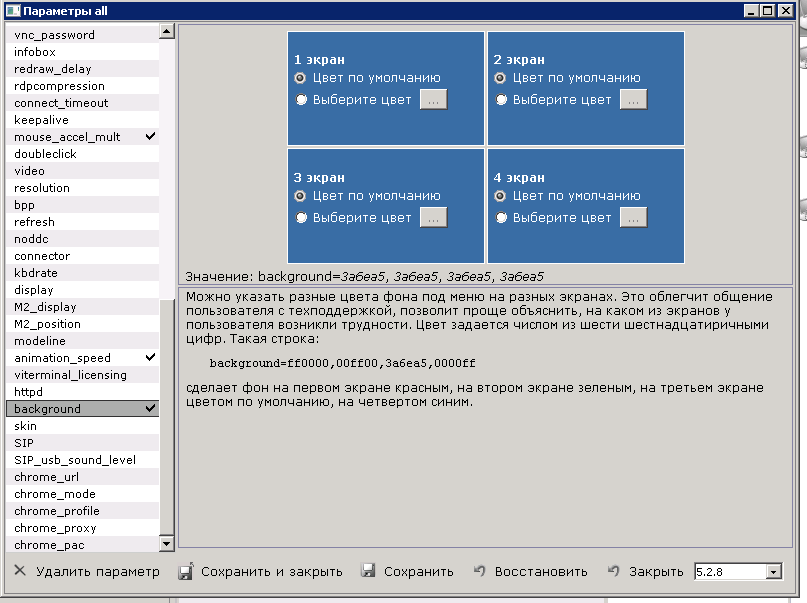This screenshot has width=807, height=603.
Task: Choose Выберите цвет radio for 3 экран
Action: pyautogui.click(x=301, y=218)
